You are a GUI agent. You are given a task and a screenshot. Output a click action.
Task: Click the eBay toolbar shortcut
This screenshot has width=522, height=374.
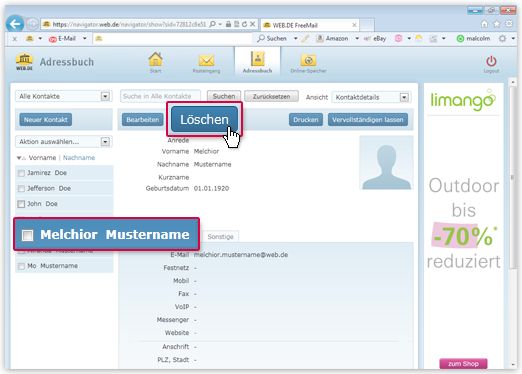(375, 39)
